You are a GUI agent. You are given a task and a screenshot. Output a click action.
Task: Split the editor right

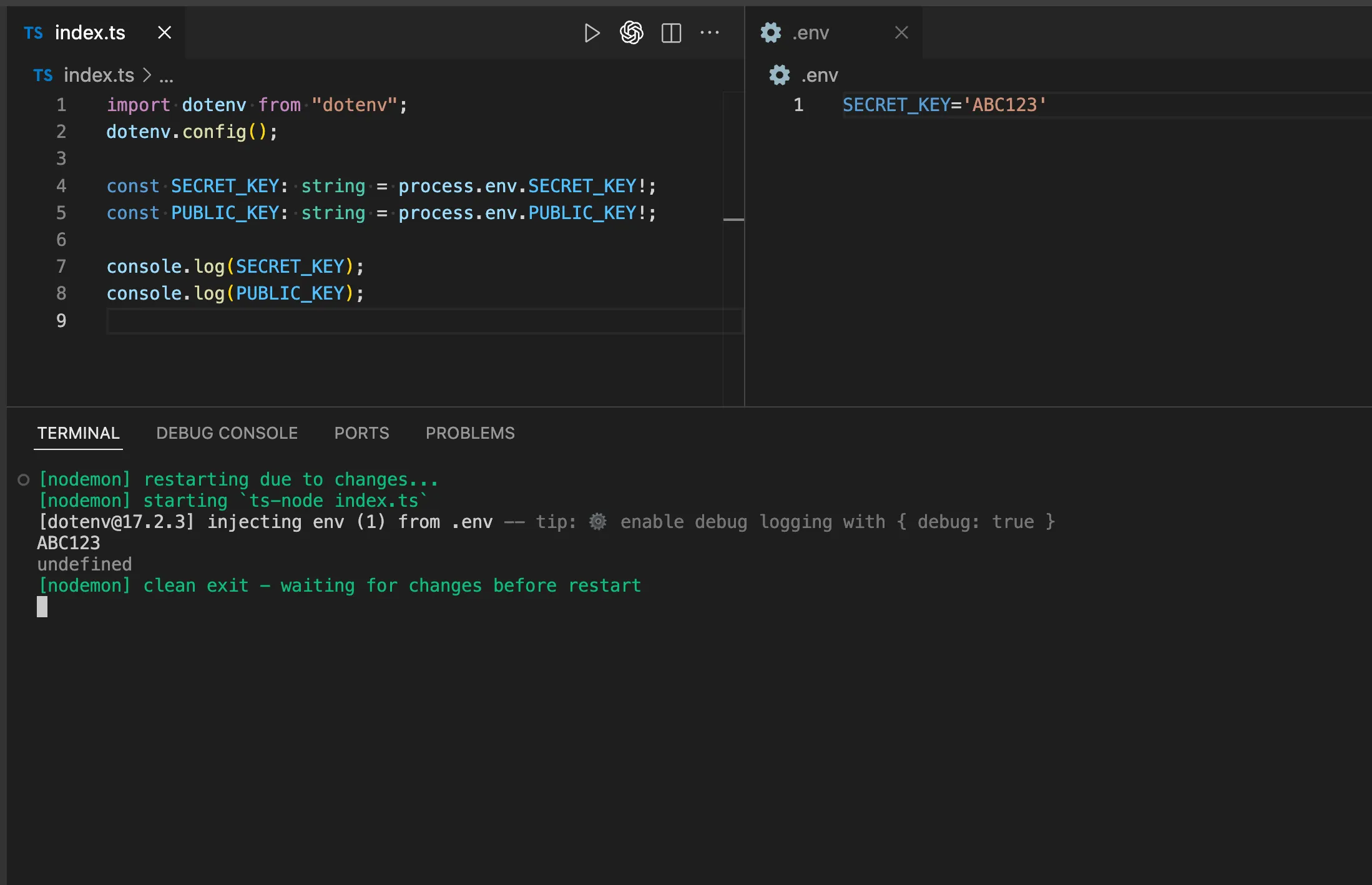tap(671, 33)
